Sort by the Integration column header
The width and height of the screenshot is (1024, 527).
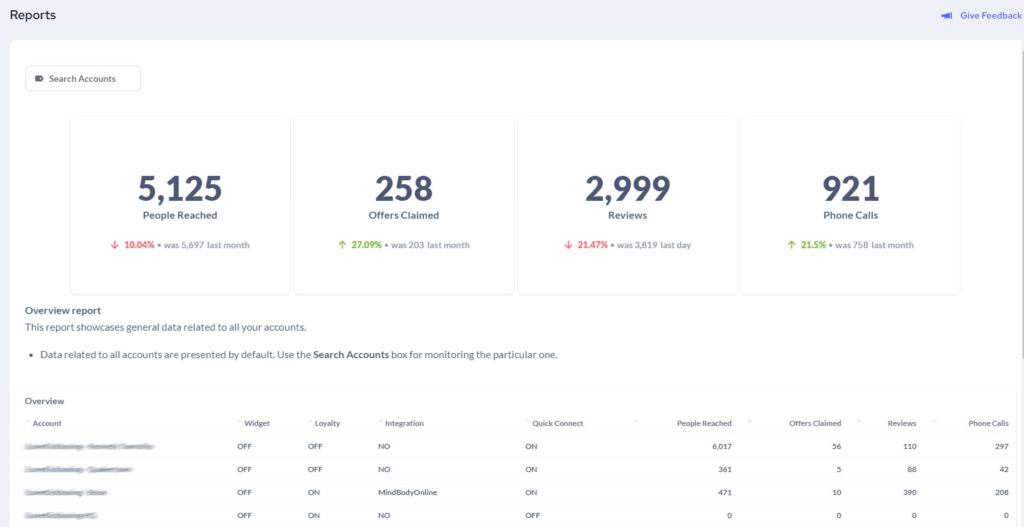point(404,424)
